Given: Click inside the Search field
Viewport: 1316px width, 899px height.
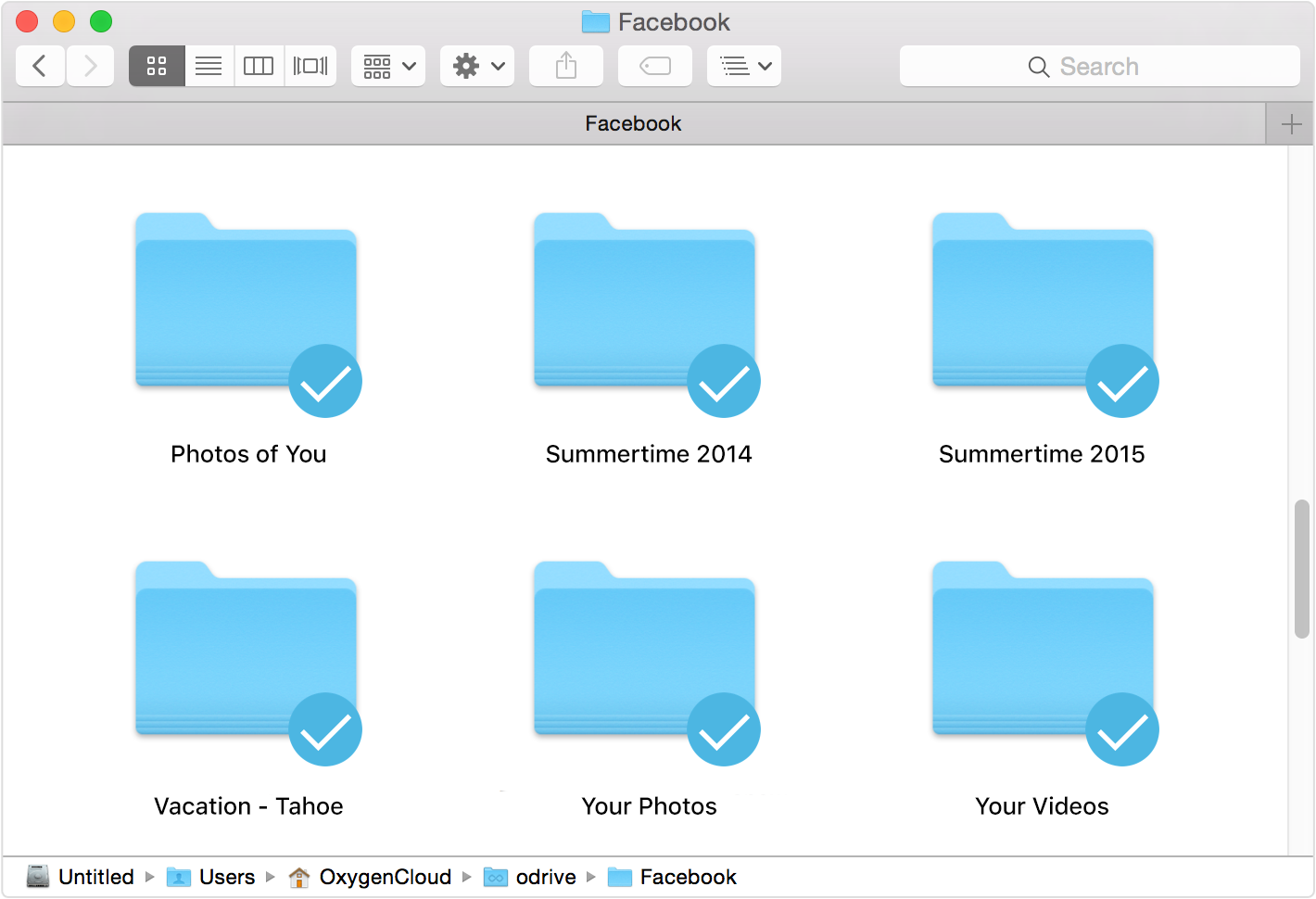Looking at the screenshot, I should 1100,66.
